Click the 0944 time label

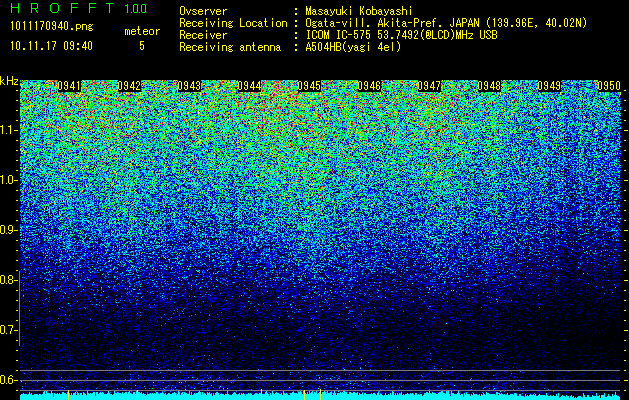(x=249, y=86)
